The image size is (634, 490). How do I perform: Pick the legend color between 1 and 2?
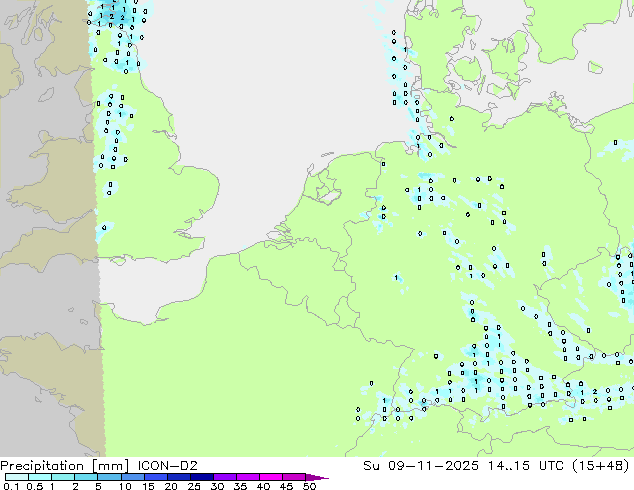tap(63, 477)
